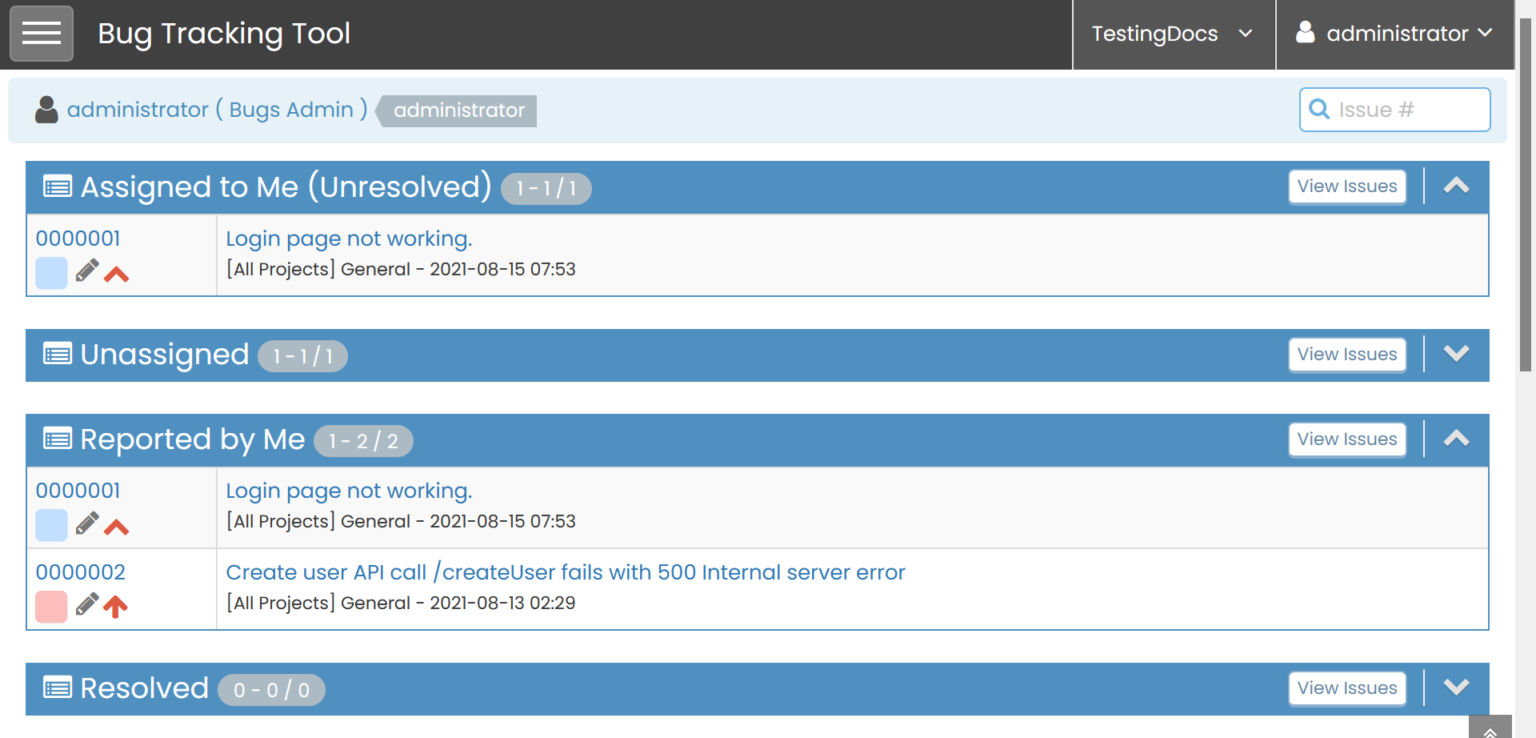Click the magnifier icon in the Issue search box
The height and width of the screenshot is (738, 1536).
tap(1319, 109)
